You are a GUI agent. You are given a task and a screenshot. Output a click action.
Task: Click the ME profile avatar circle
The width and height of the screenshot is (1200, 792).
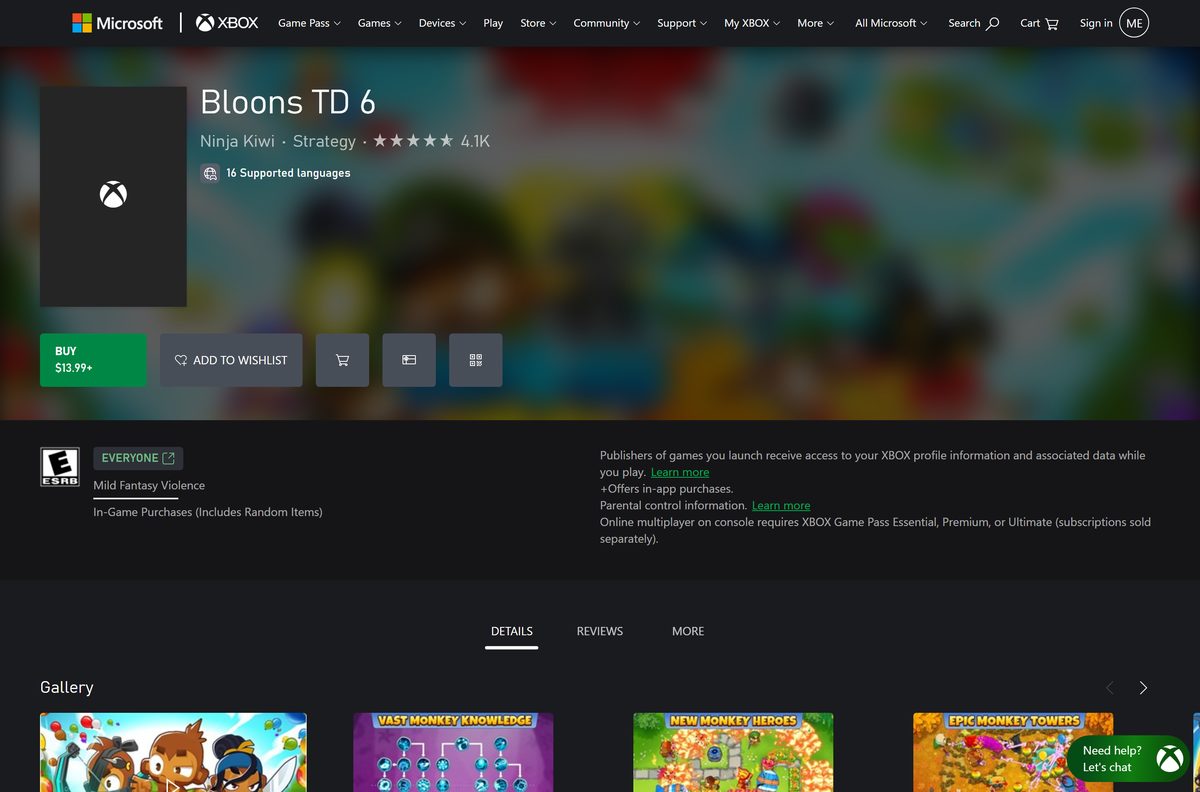click(1134, 23)
